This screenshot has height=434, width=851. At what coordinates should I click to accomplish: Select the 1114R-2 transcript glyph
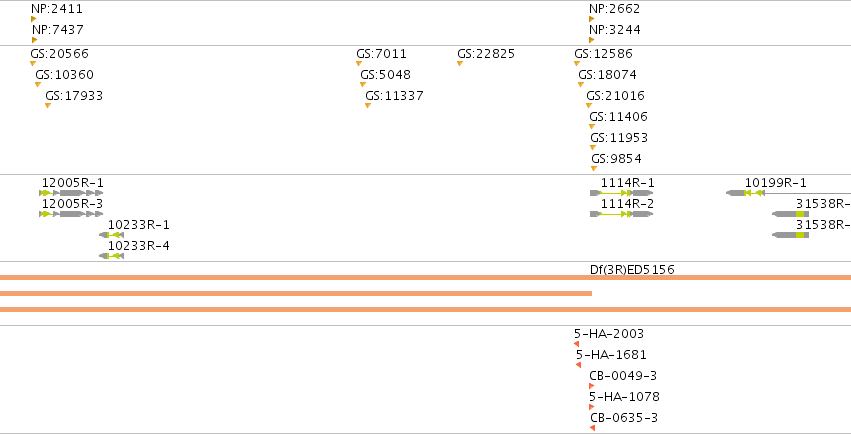click(x=621, y=214)
